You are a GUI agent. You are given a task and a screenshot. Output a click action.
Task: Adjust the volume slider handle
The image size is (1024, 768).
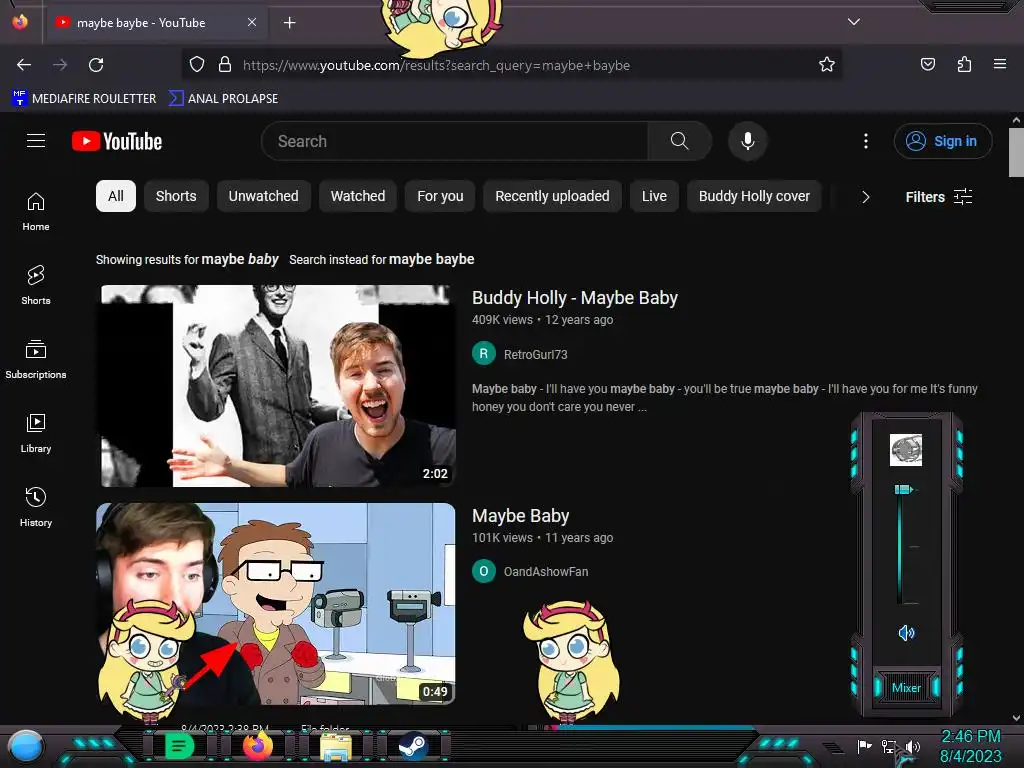coord(904,489)
